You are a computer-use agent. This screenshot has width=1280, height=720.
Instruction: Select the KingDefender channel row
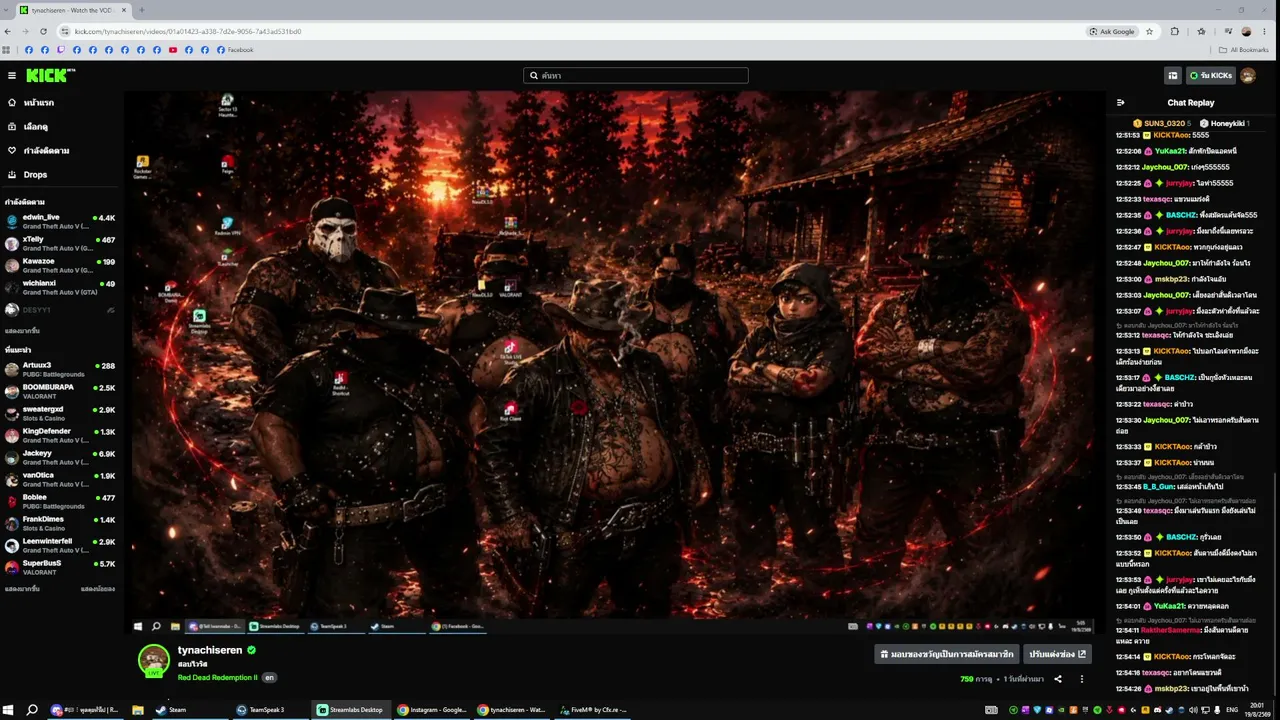pyautogui.click(x=60, y=435)
